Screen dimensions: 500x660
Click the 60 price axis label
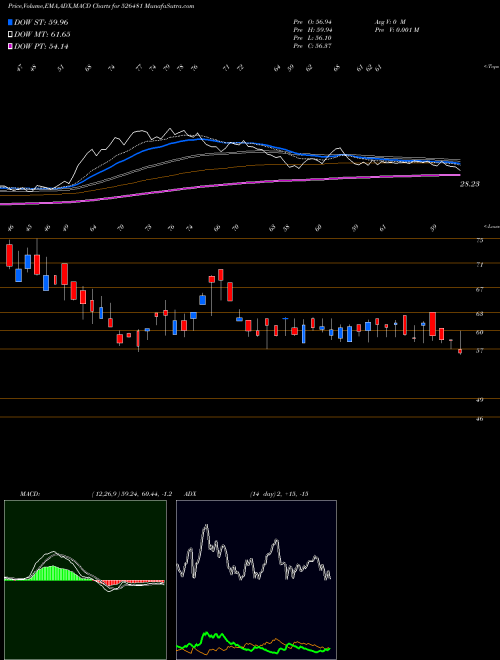pos(479,333)
